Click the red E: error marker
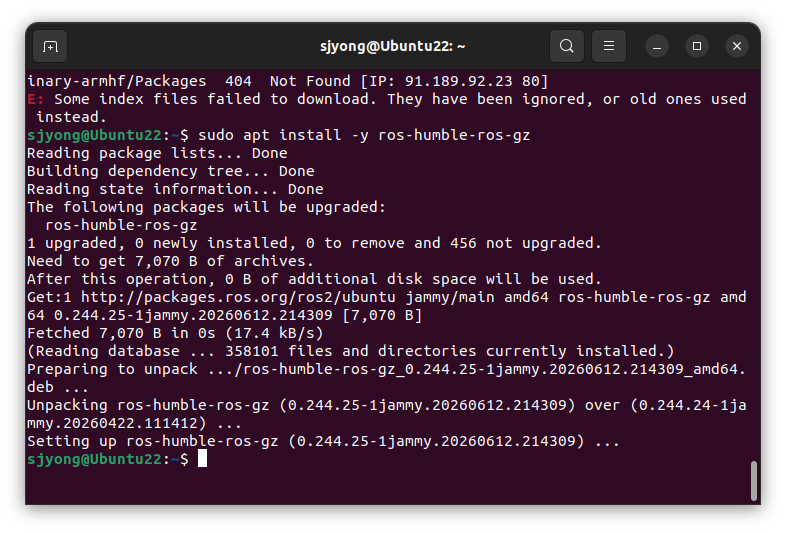The width and height of the screenshot is (786, 533). tap(36, 99)
